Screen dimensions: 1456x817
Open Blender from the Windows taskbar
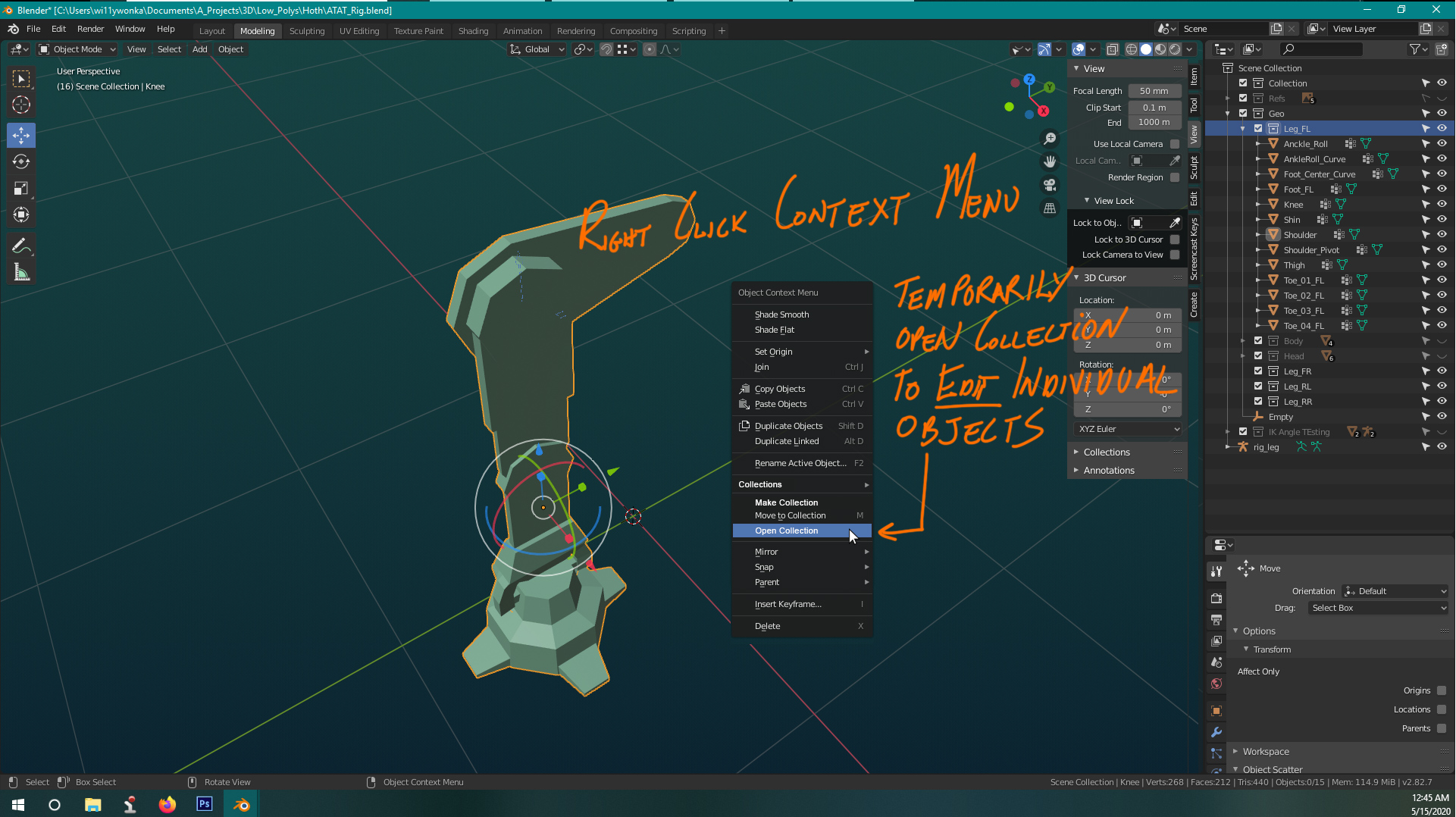(242, 804)
